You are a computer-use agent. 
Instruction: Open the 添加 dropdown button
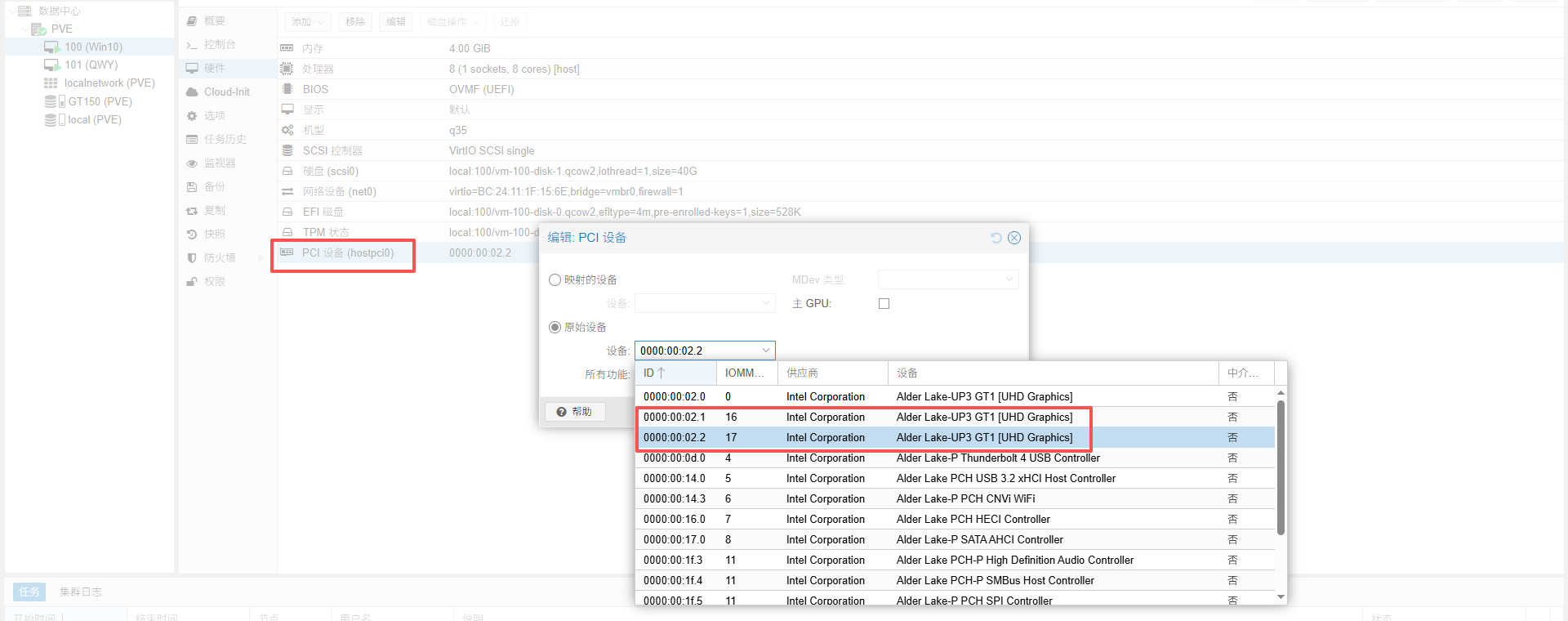[x=307, y=22]
